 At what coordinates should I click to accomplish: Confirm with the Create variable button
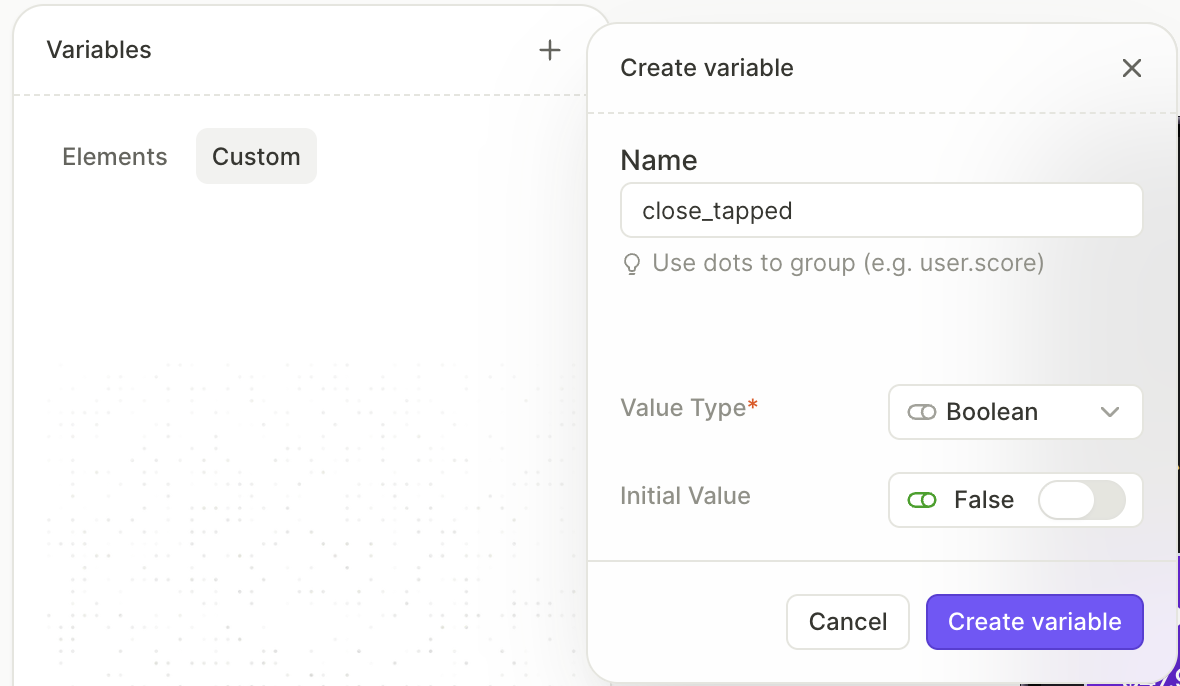(1035, 622)
